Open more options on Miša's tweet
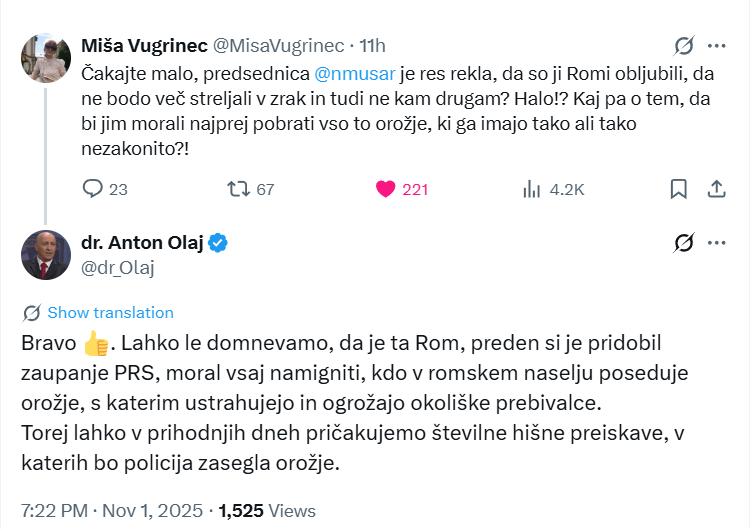 pyautogui.click(x=717, y=46)
